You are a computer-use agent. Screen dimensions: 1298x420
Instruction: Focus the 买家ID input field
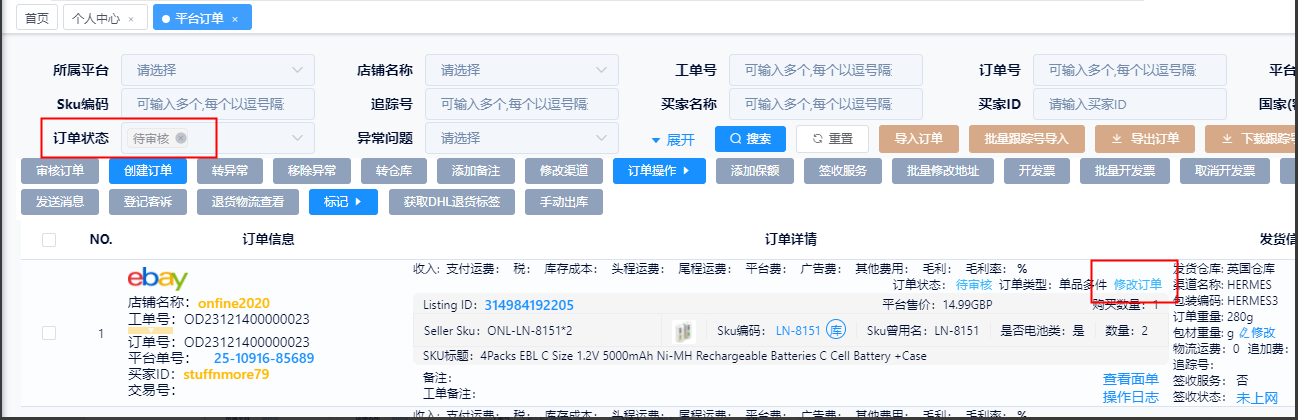(1130, 104)
